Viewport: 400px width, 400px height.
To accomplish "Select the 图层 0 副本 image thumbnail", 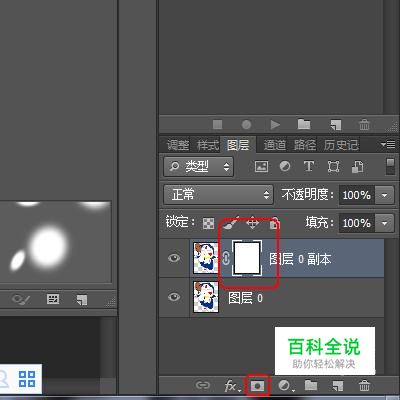I will [206, 258].
